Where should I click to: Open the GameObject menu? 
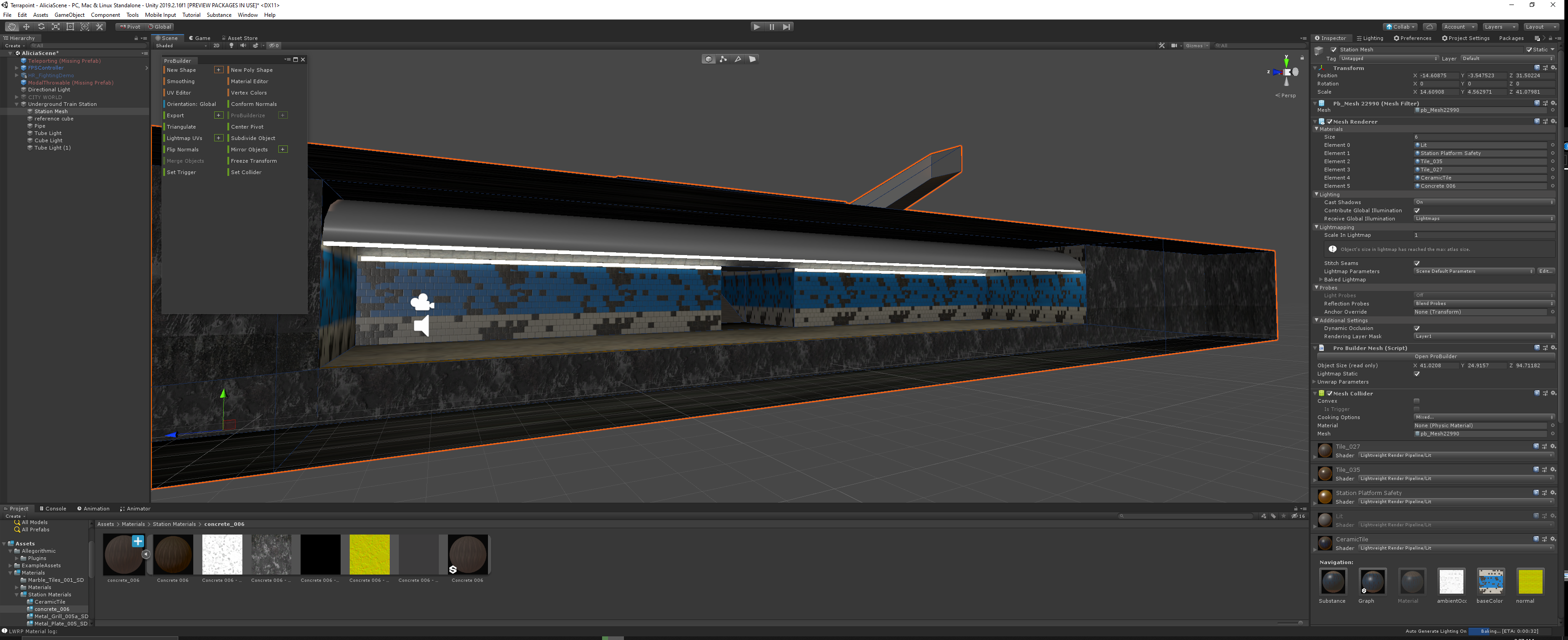pos(70,15)
